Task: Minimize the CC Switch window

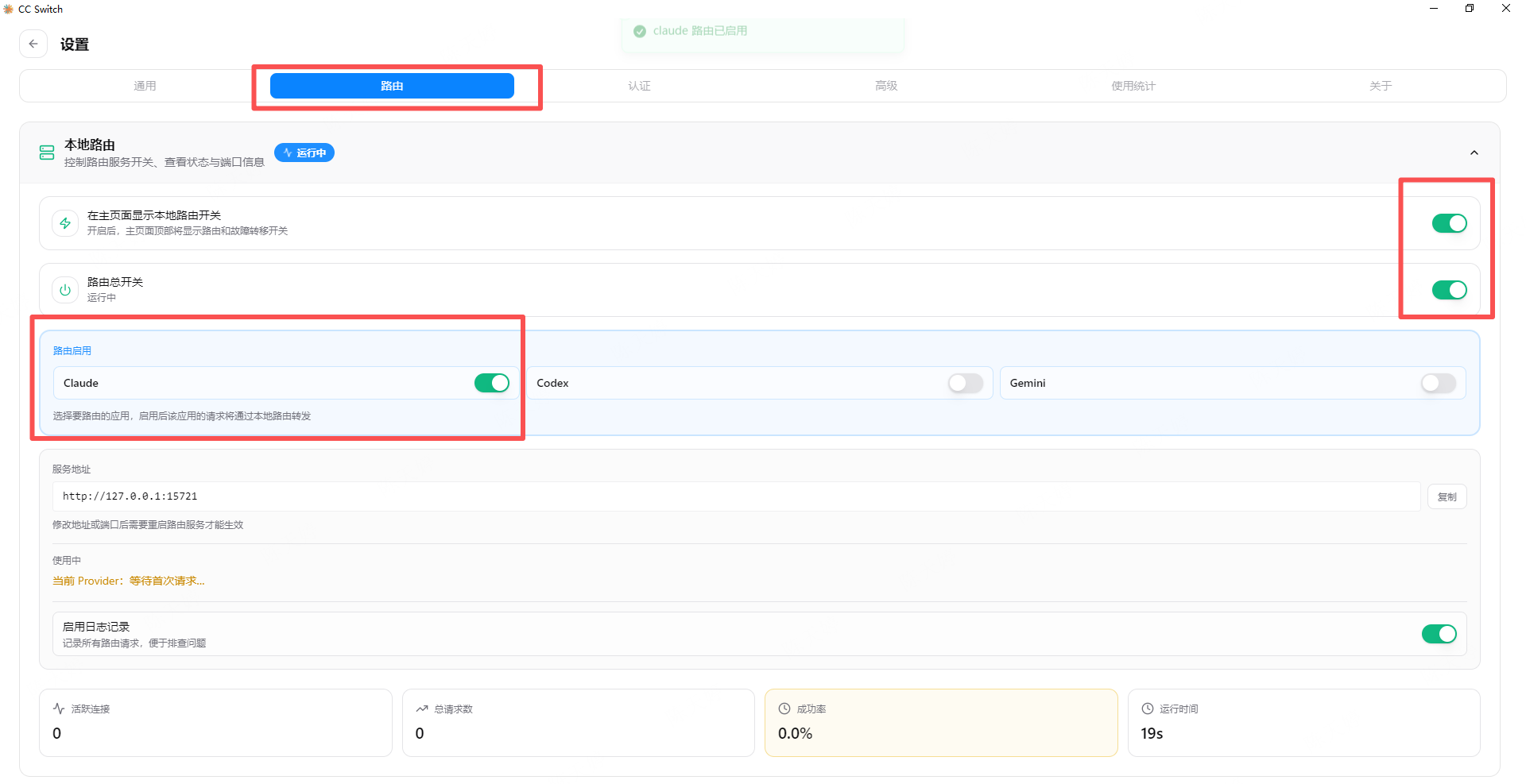Action: (1434, 9)
